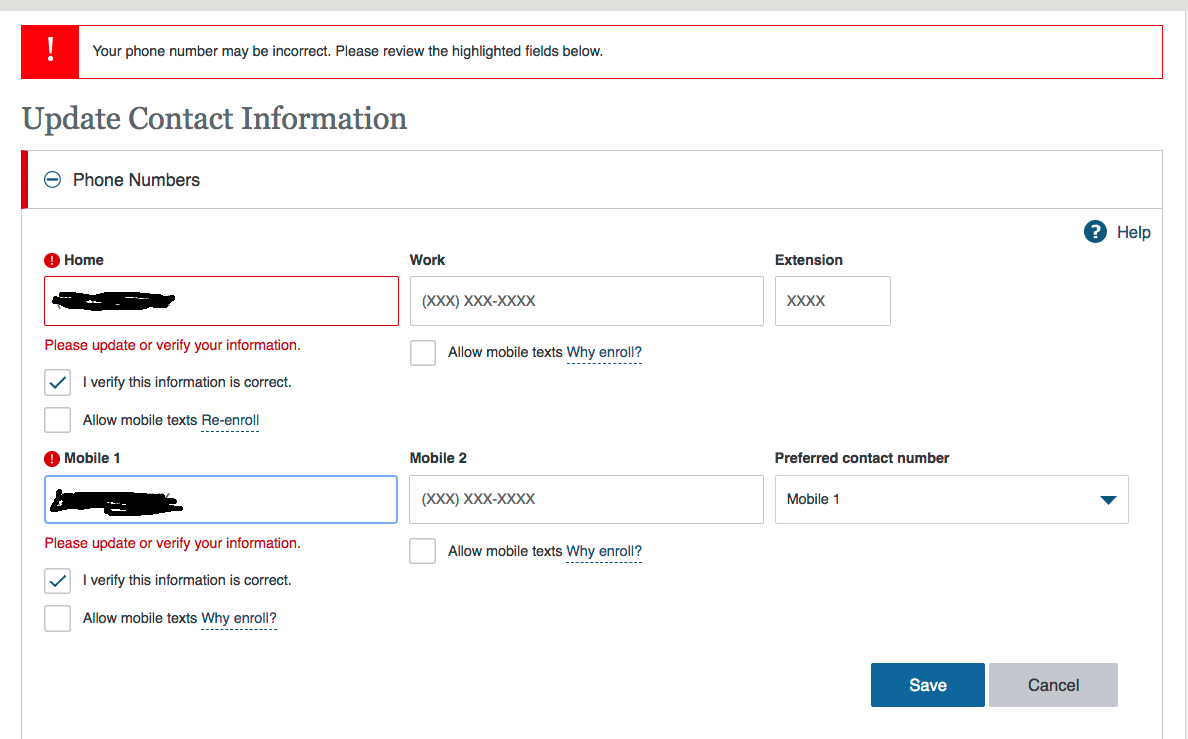Click the 'Your phone number may be incorrect' message
This screenshot has height=739, width=1188.
348,52
